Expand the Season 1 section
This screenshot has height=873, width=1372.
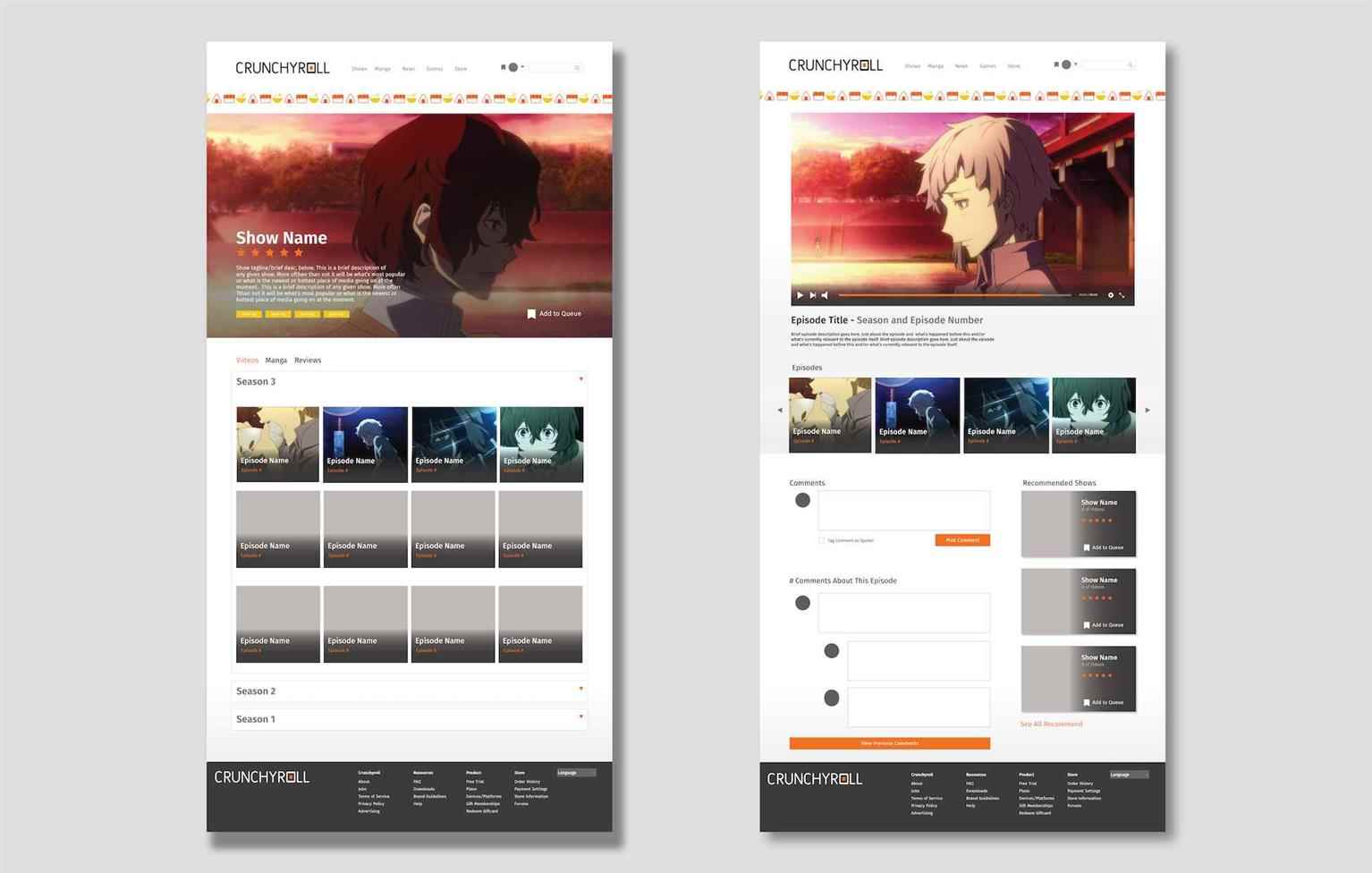click(x=410, y=719)
